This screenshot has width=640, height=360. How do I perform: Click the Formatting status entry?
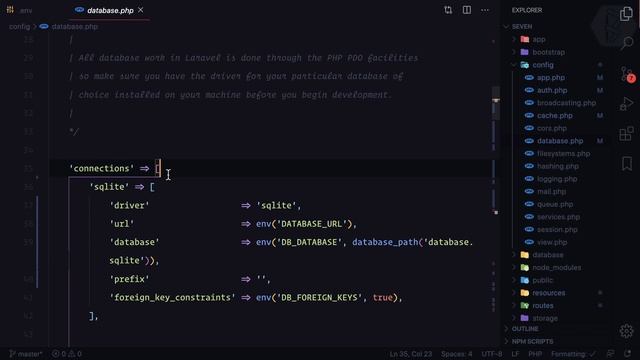[573, 354]
